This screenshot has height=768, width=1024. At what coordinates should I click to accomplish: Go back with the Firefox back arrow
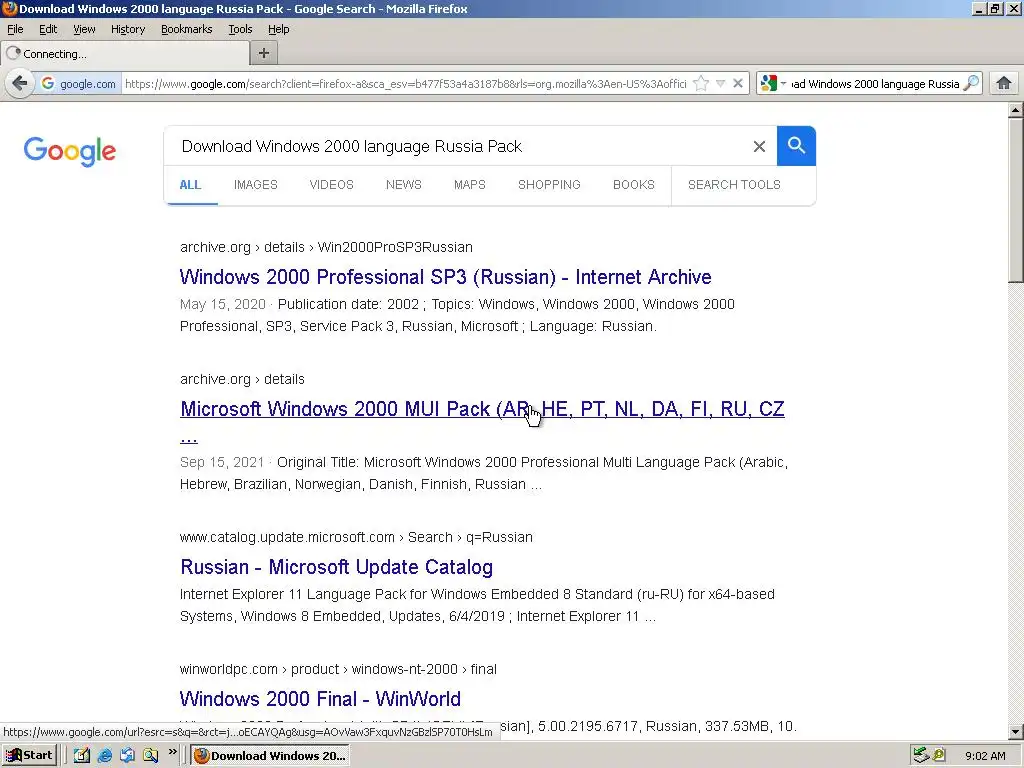[20, 84]
